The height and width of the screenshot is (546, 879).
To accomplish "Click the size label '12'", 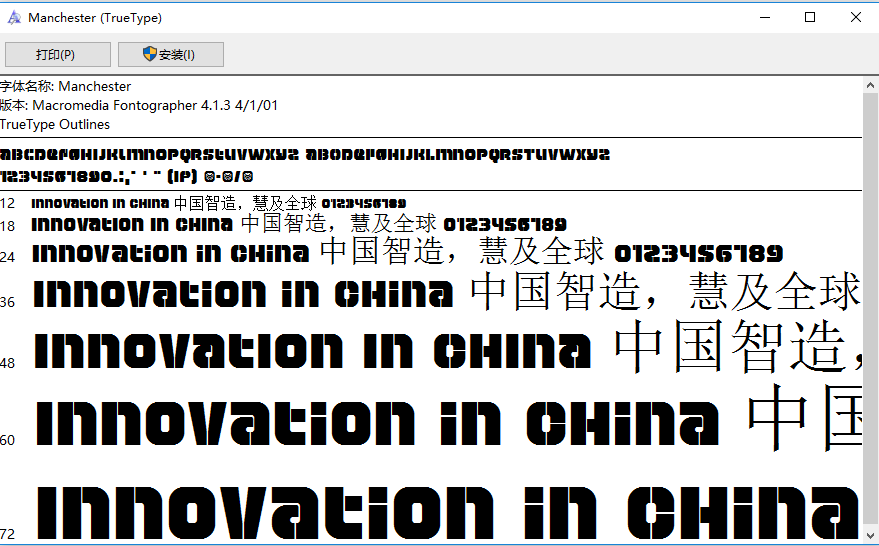I will (7, 203).
